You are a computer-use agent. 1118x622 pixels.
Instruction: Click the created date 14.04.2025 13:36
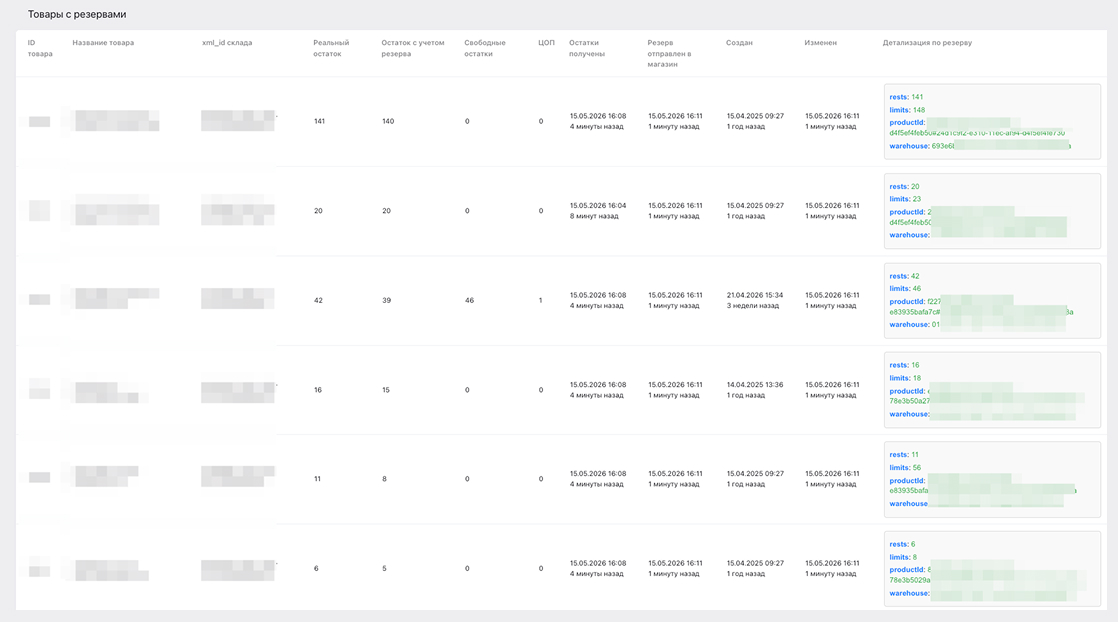coord(754,384)
